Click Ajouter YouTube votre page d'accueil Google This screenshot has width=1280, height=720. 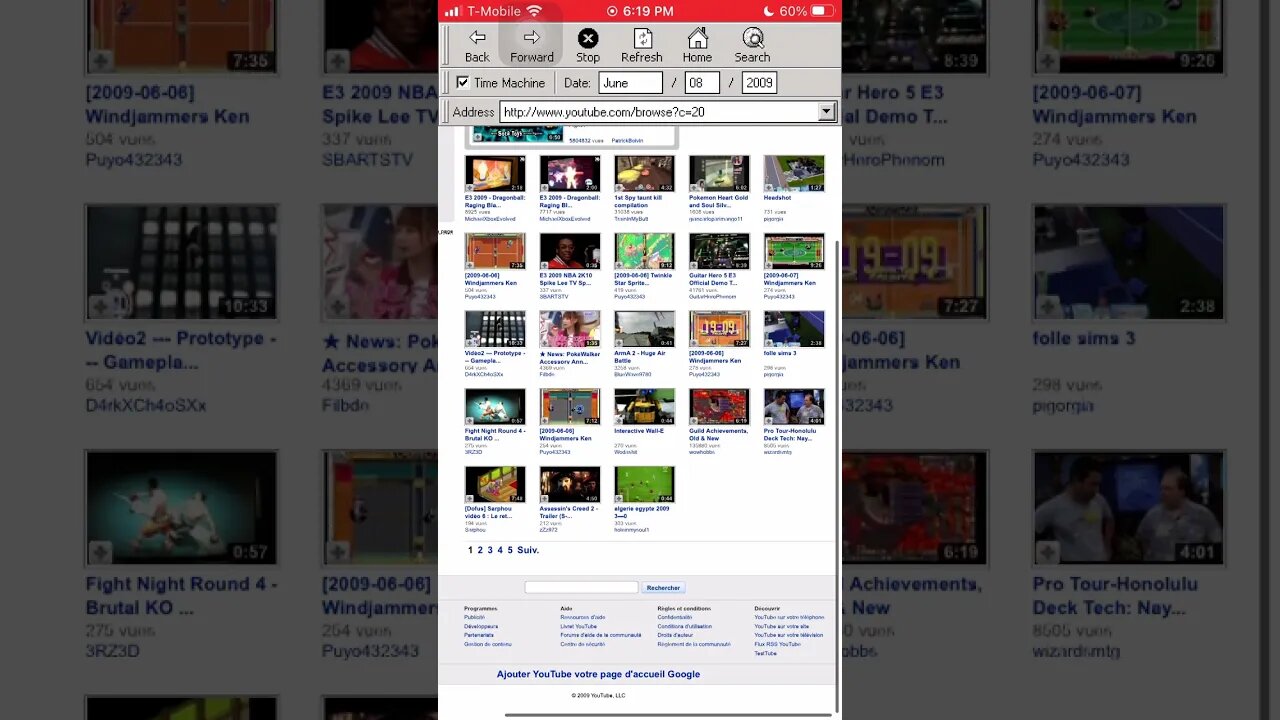(x=598, y=674)
